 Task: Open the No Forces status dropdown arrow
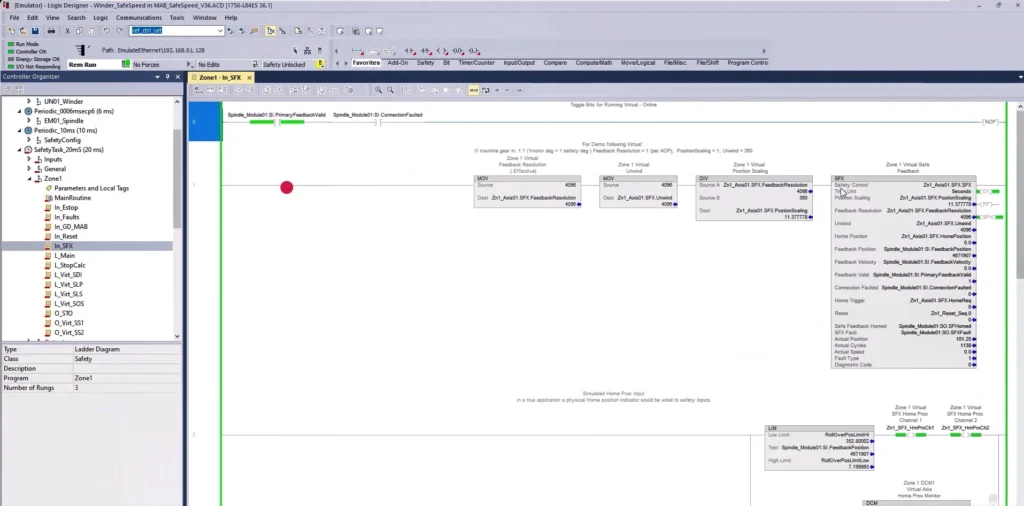coord(189,65)
